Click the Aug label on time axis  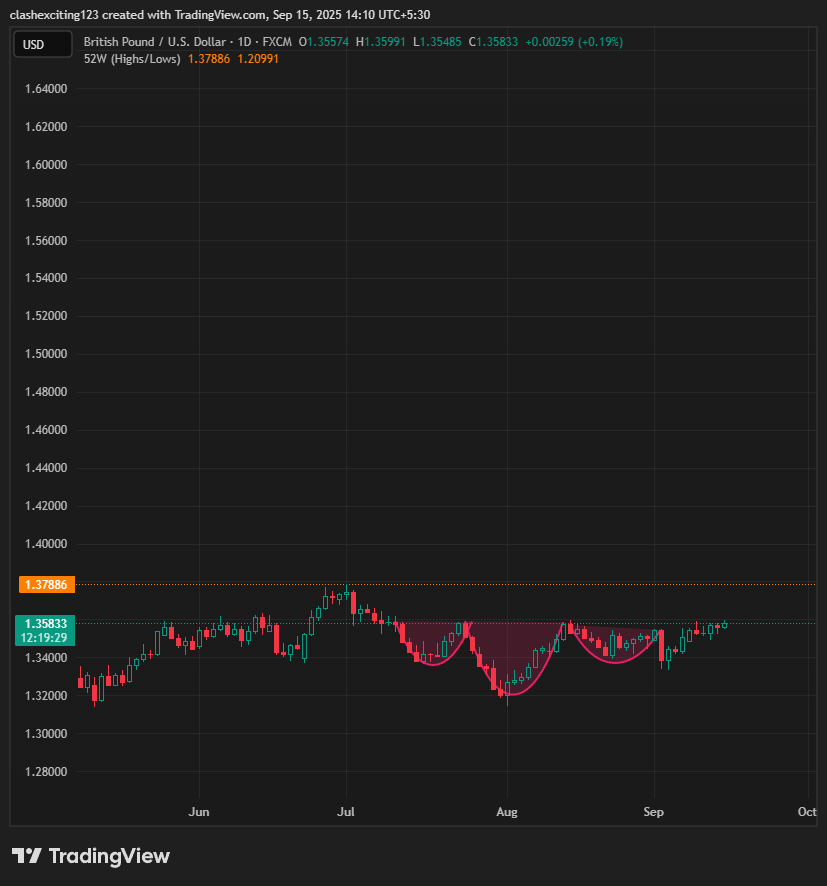tap(507, 811)
